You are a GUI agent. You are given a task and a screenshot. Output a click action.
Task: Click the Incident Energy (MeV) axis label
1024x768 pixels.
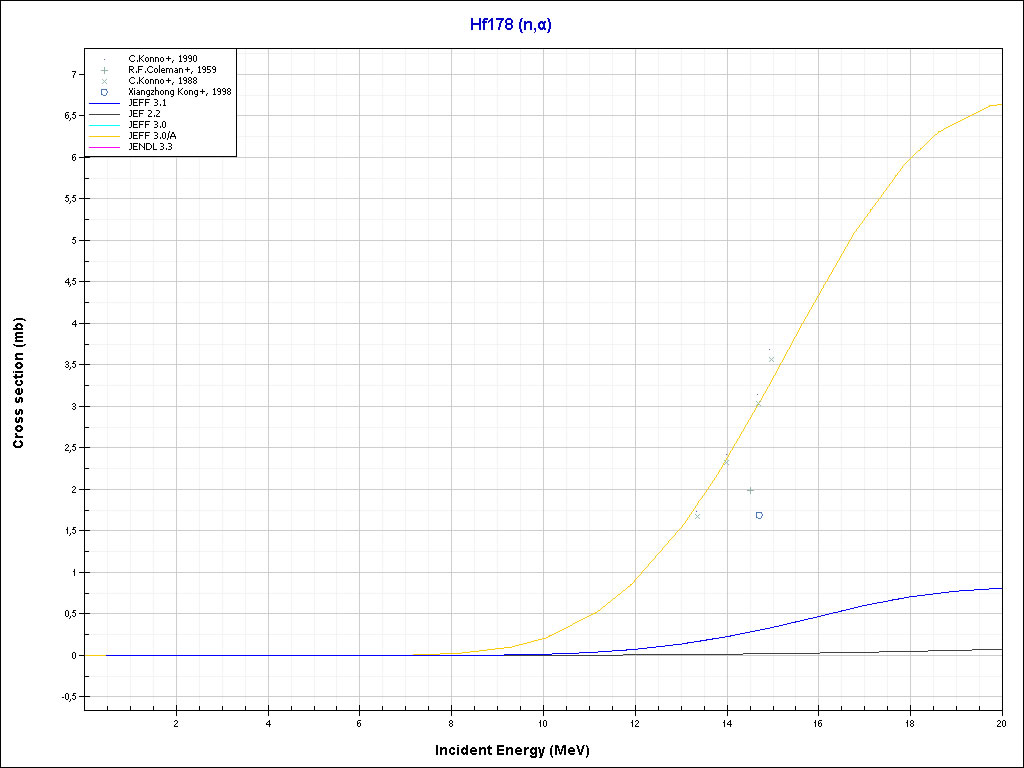point(519,749)
